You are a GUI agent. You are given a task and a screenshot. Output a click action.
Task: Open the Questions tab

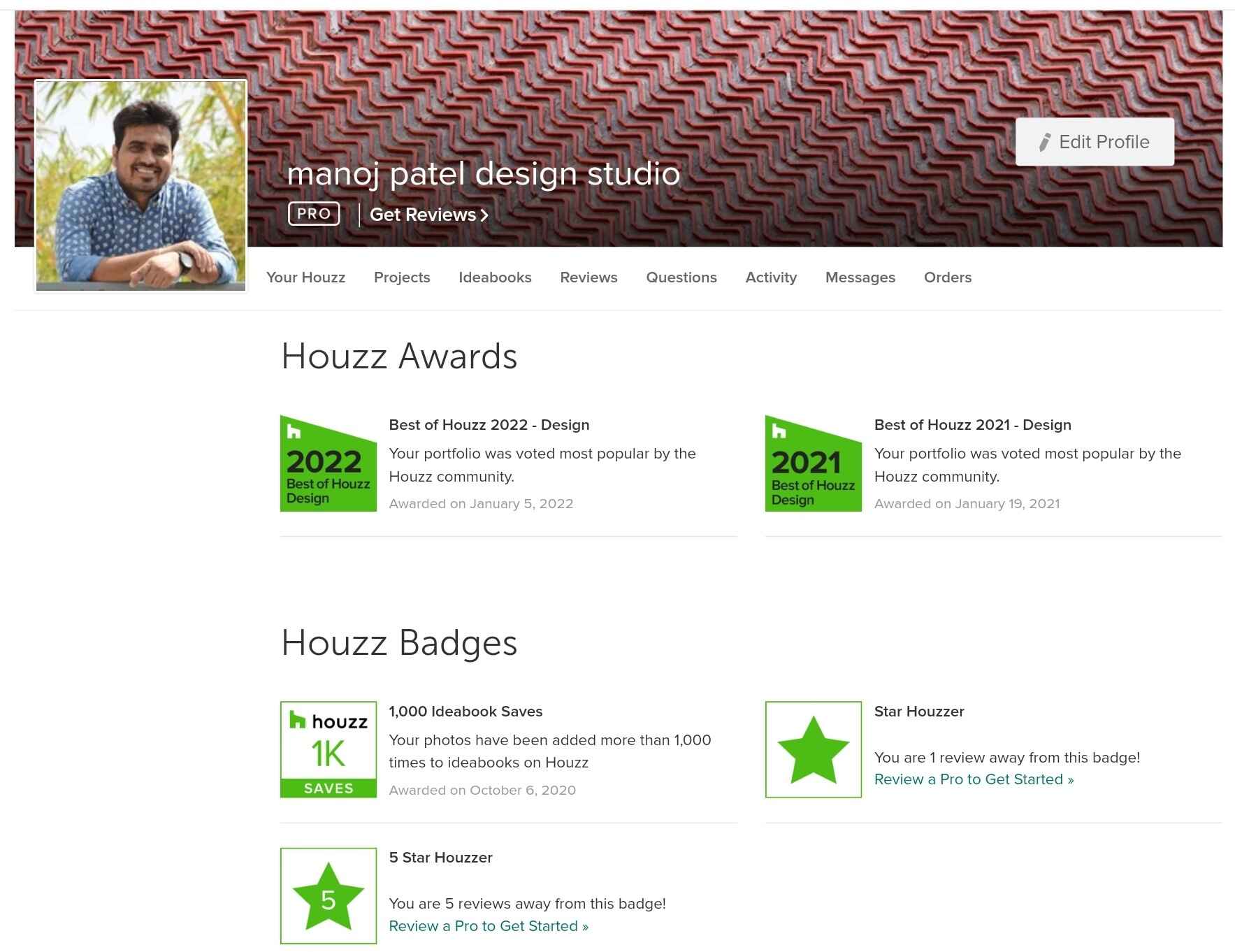tap(681, 277)
